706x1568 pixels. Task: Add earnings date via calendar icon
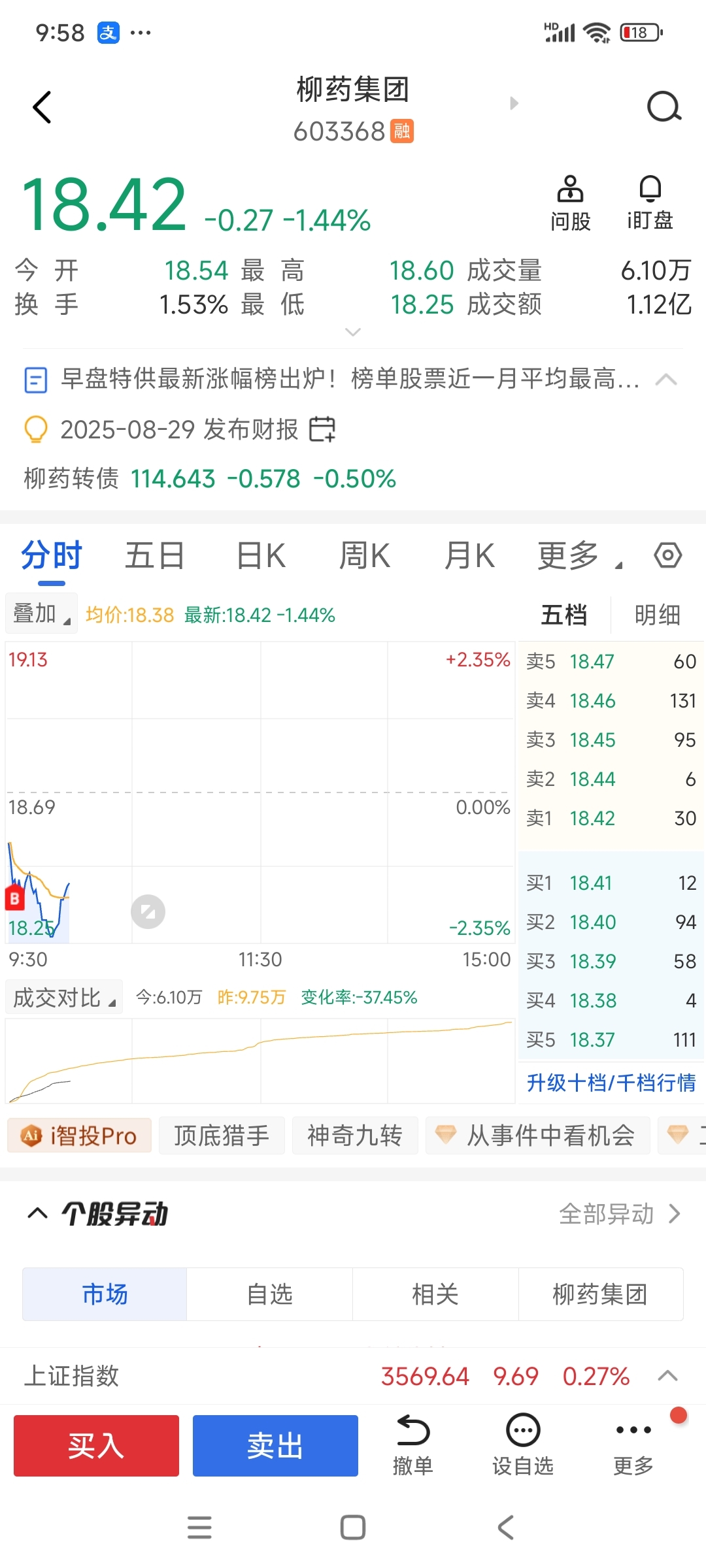click(322, 429)
